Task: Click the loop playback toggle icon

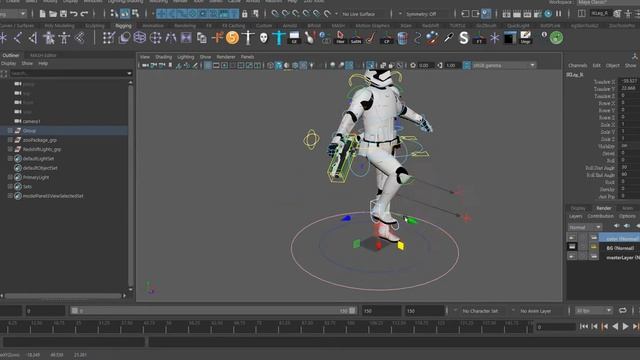Action: pyautogui.click(x=622, y=311)
